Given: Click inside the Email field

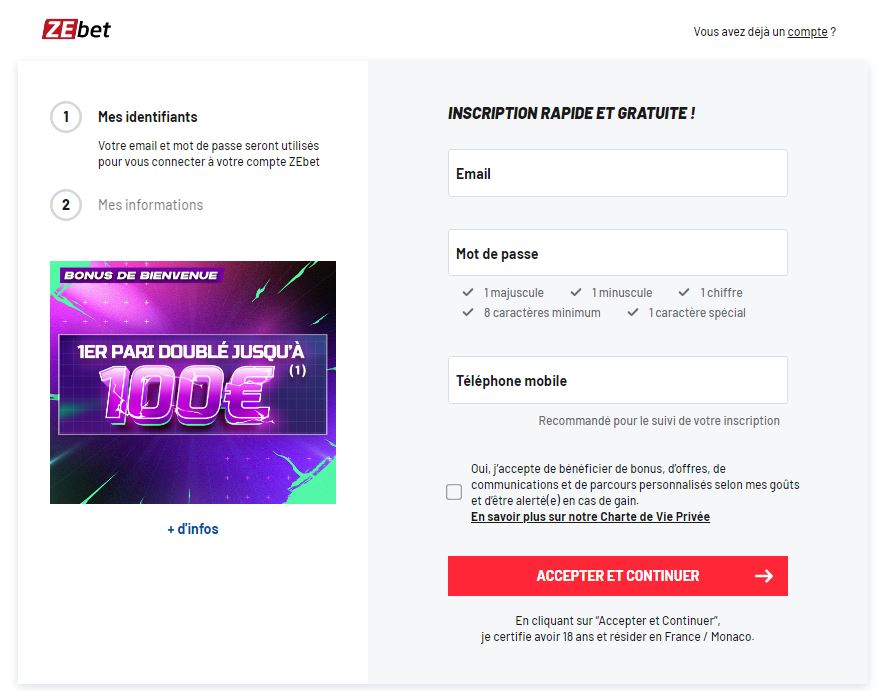Looking at the screenshot, I should pyautogui.click(x=617, y=173).
